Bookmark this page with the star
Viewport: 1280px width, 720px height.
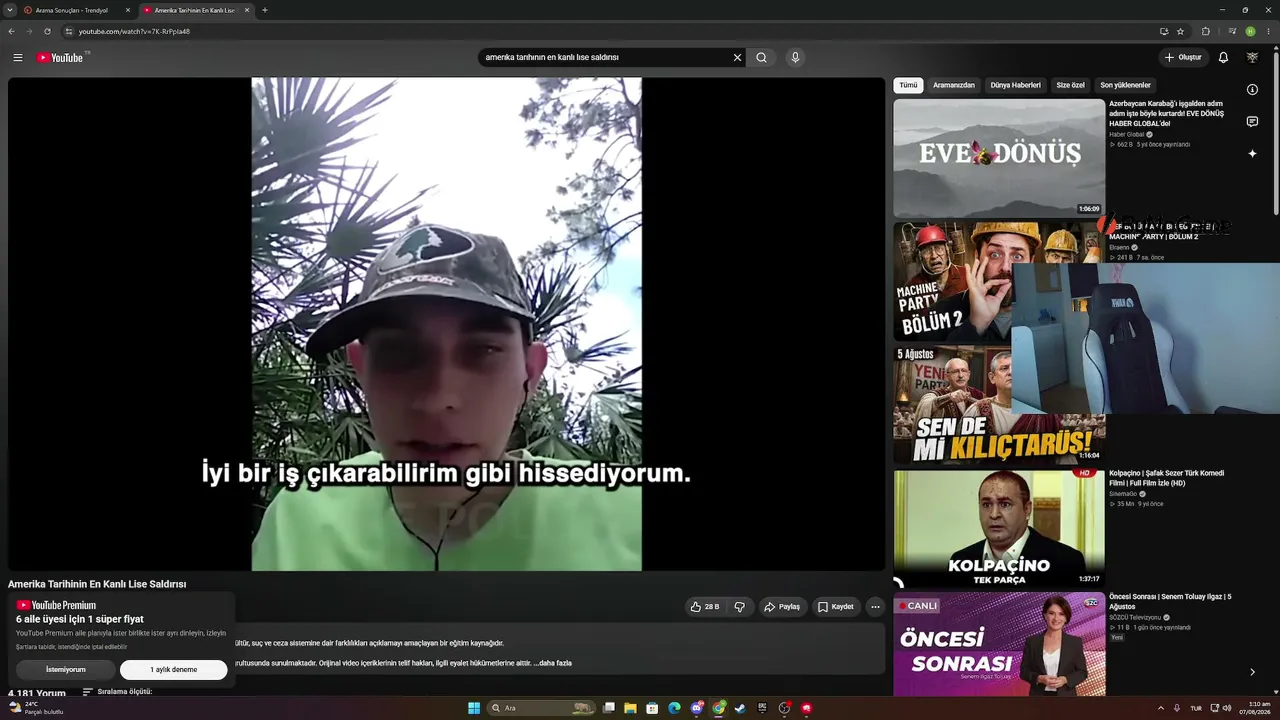click(x=1181, y=31)
